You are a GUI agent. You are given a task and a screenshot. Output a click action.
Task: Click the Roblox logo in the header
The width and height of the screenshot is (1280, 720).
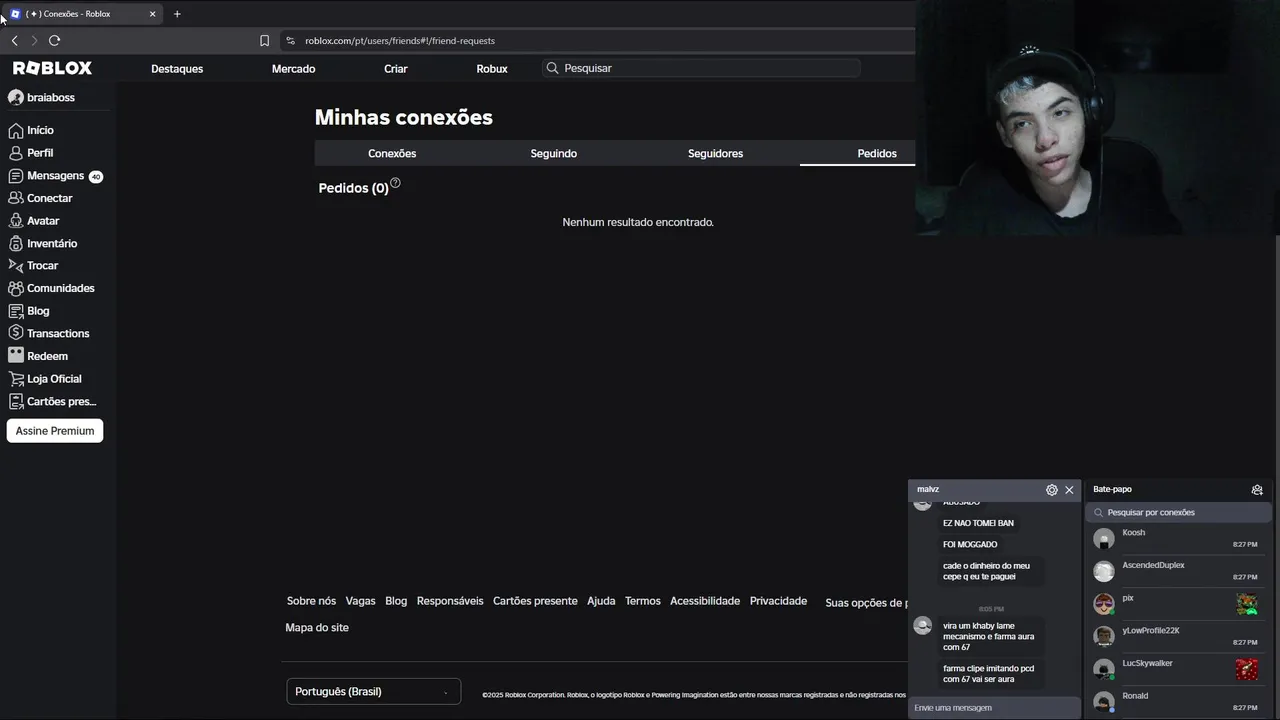tap(52, 68)
